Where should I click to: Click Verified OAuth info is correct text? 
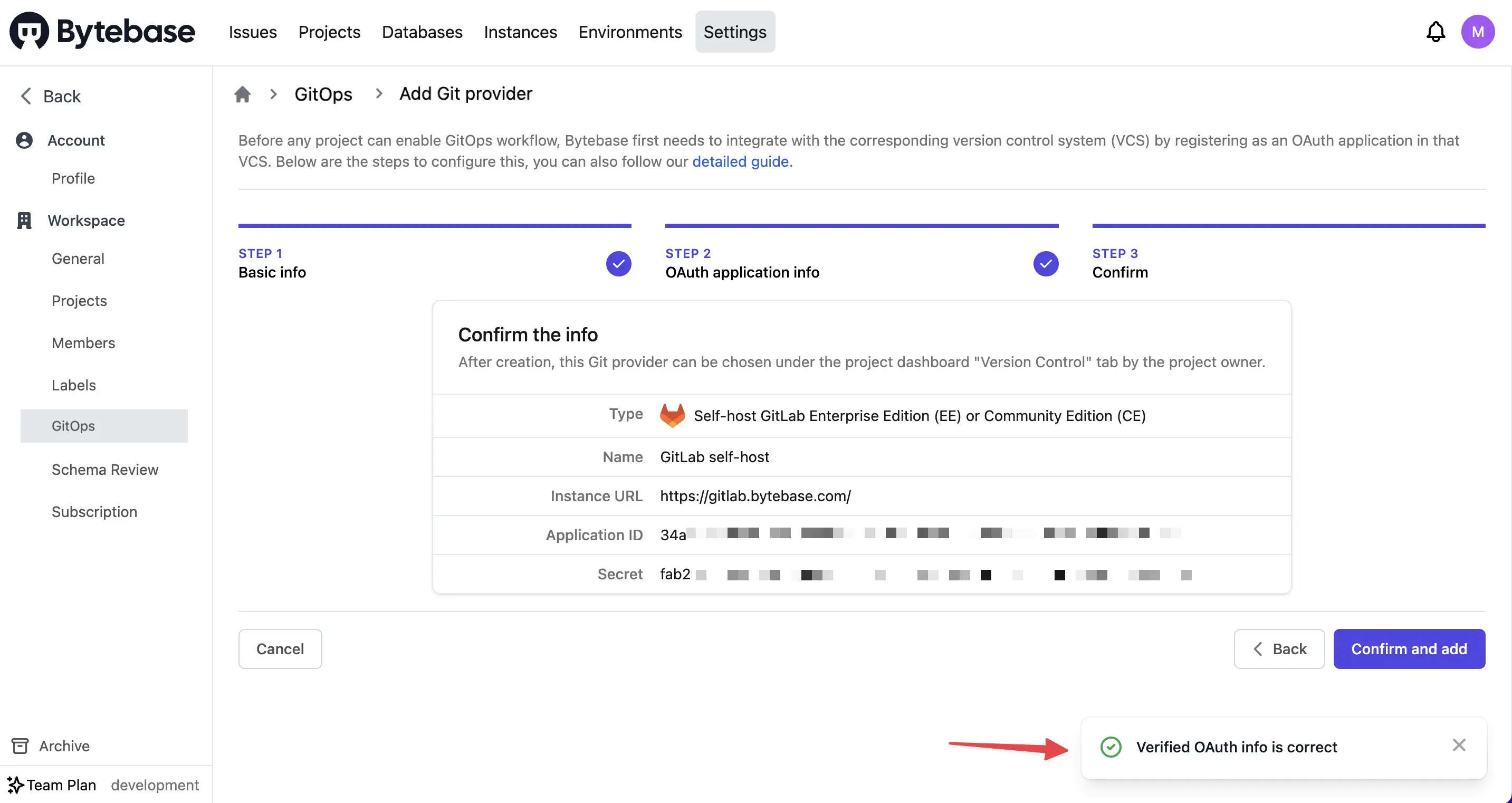point(1236,747)
